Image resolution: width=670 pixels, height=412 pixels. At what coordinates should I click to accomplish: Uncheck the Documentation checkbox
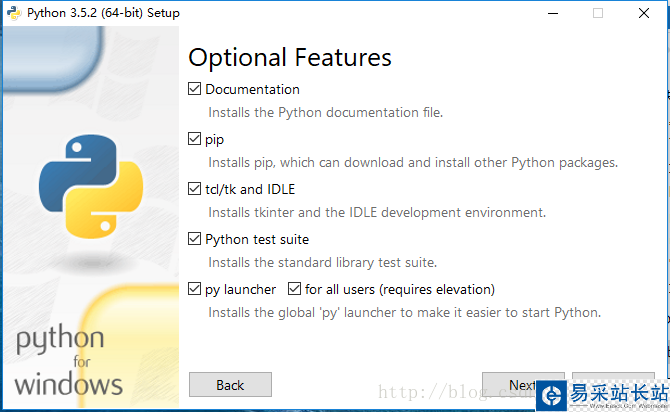(195, 89)
